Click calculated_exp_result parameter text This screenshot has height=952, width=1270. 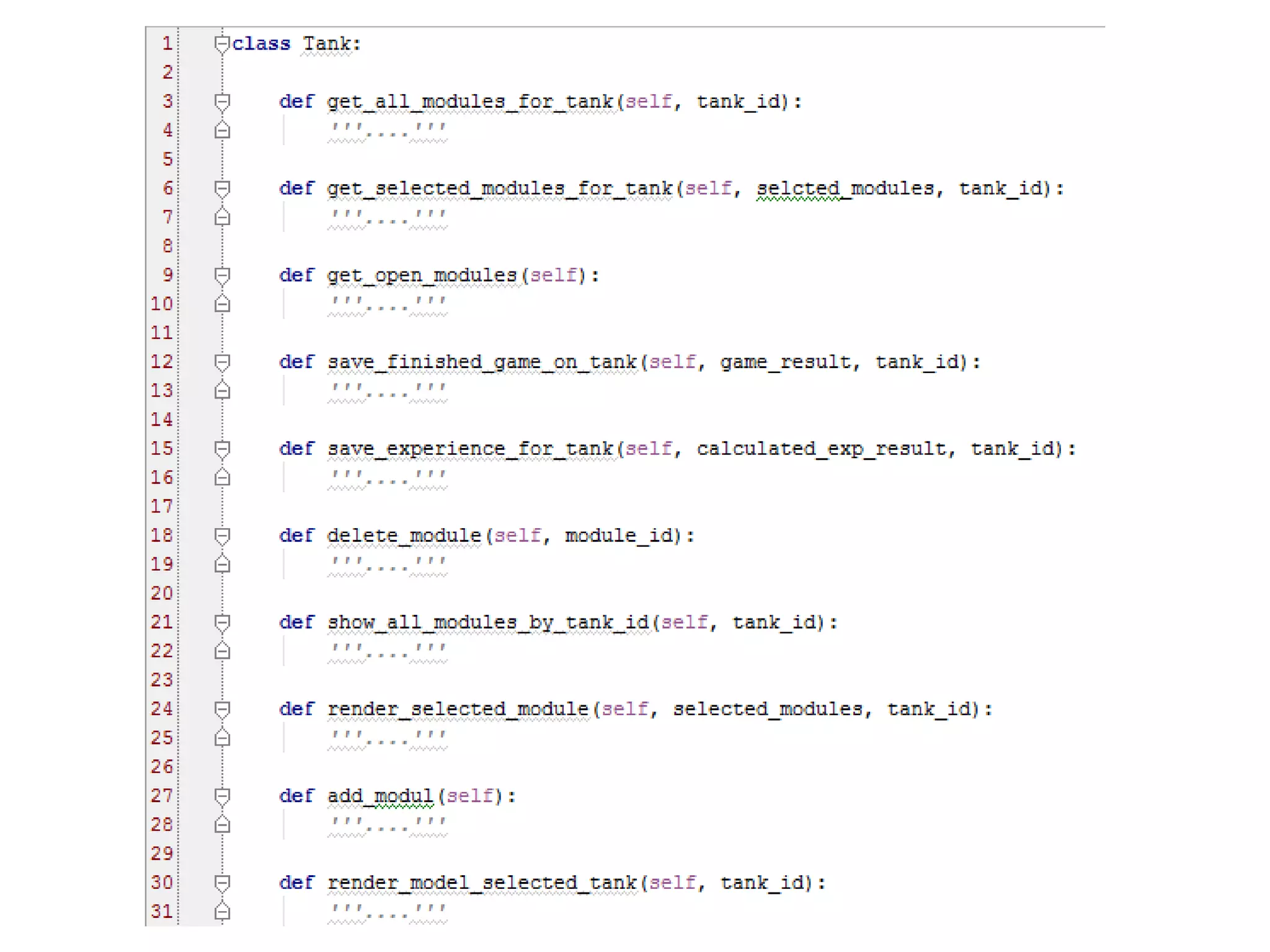pyautogui.click(x=821, y=449)
